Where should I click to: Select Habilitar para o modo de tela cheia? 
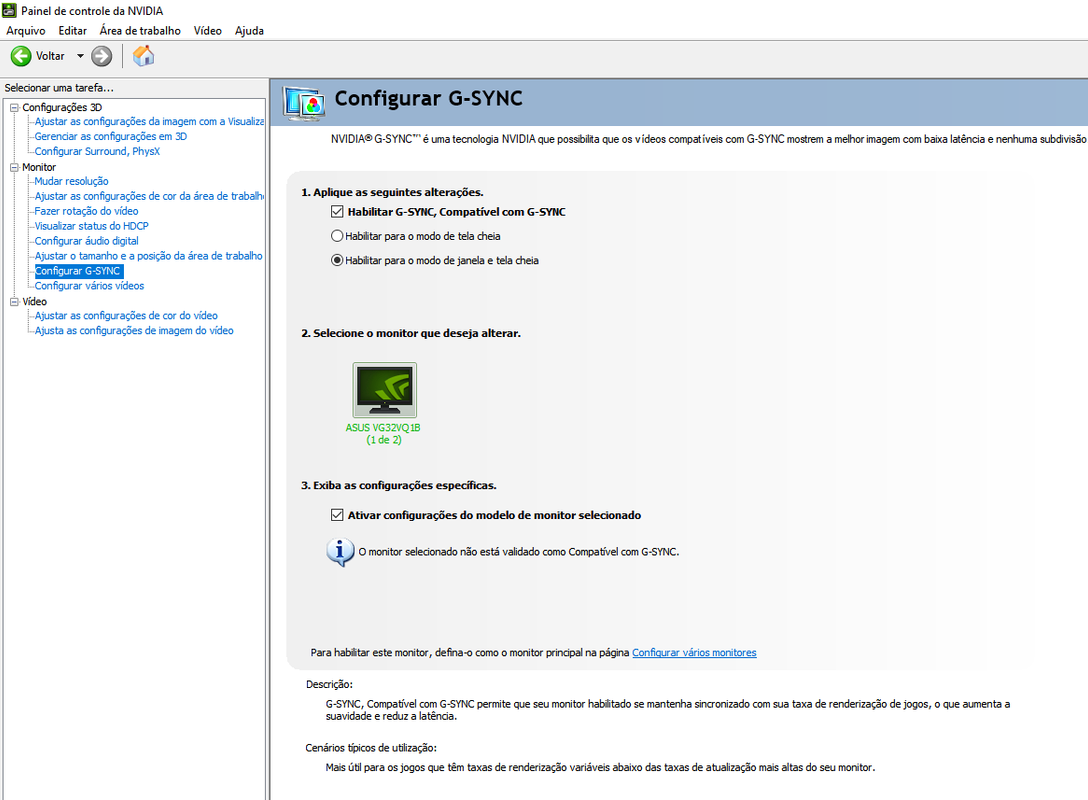pyautogui.click(x=337, y=236)
